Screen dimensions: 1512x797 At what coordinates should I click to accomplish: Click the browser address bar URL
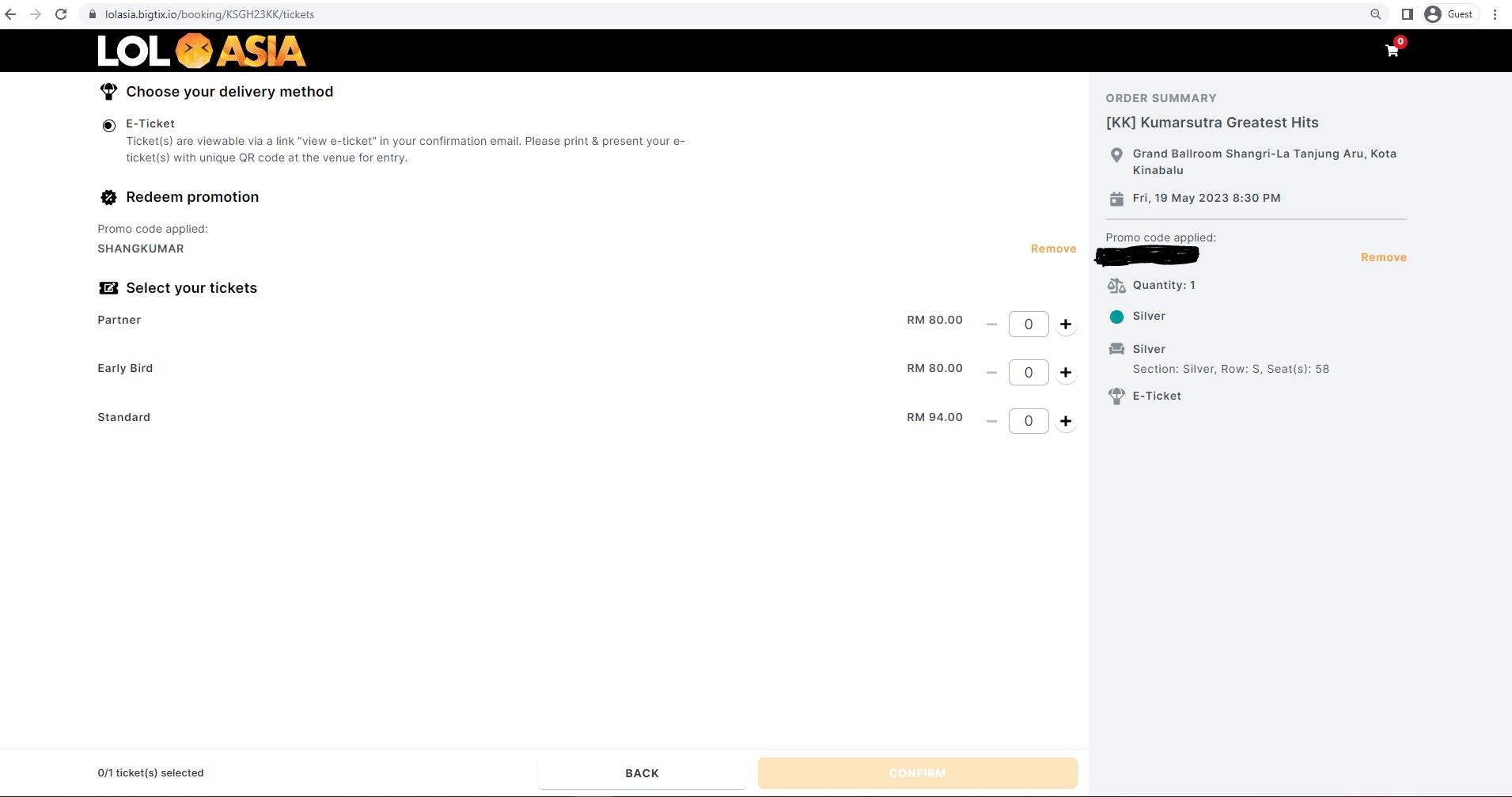(x=210, y=14)
